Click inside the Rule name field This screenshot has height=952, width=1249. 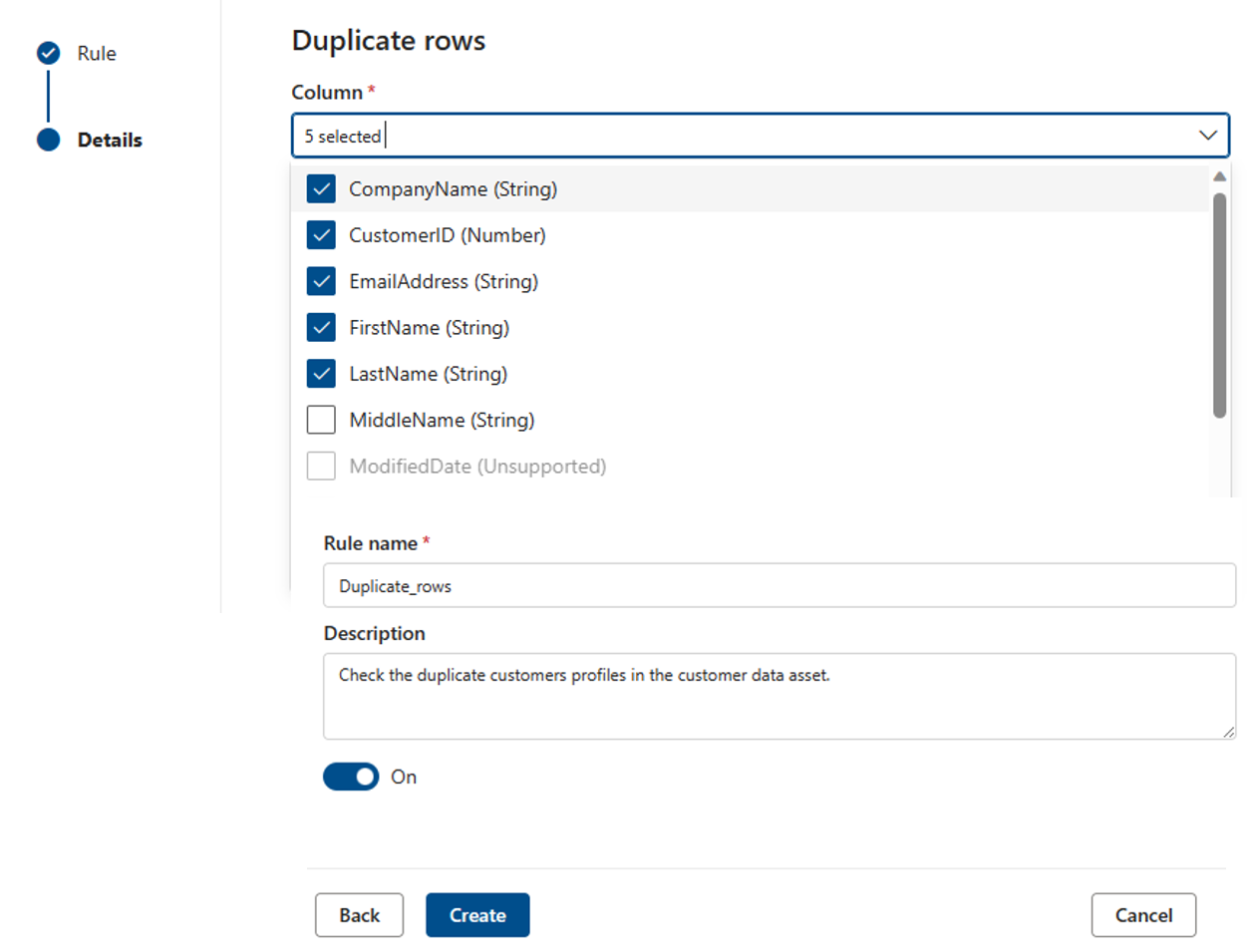coord(698,586)
